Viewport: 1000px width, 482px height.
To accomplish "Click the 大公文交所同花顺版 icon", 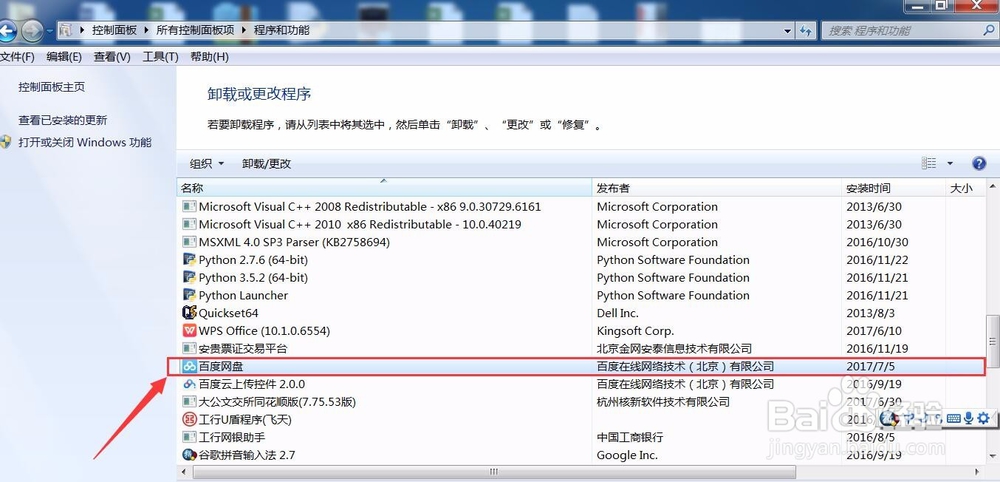I will [x=189, y=402].
